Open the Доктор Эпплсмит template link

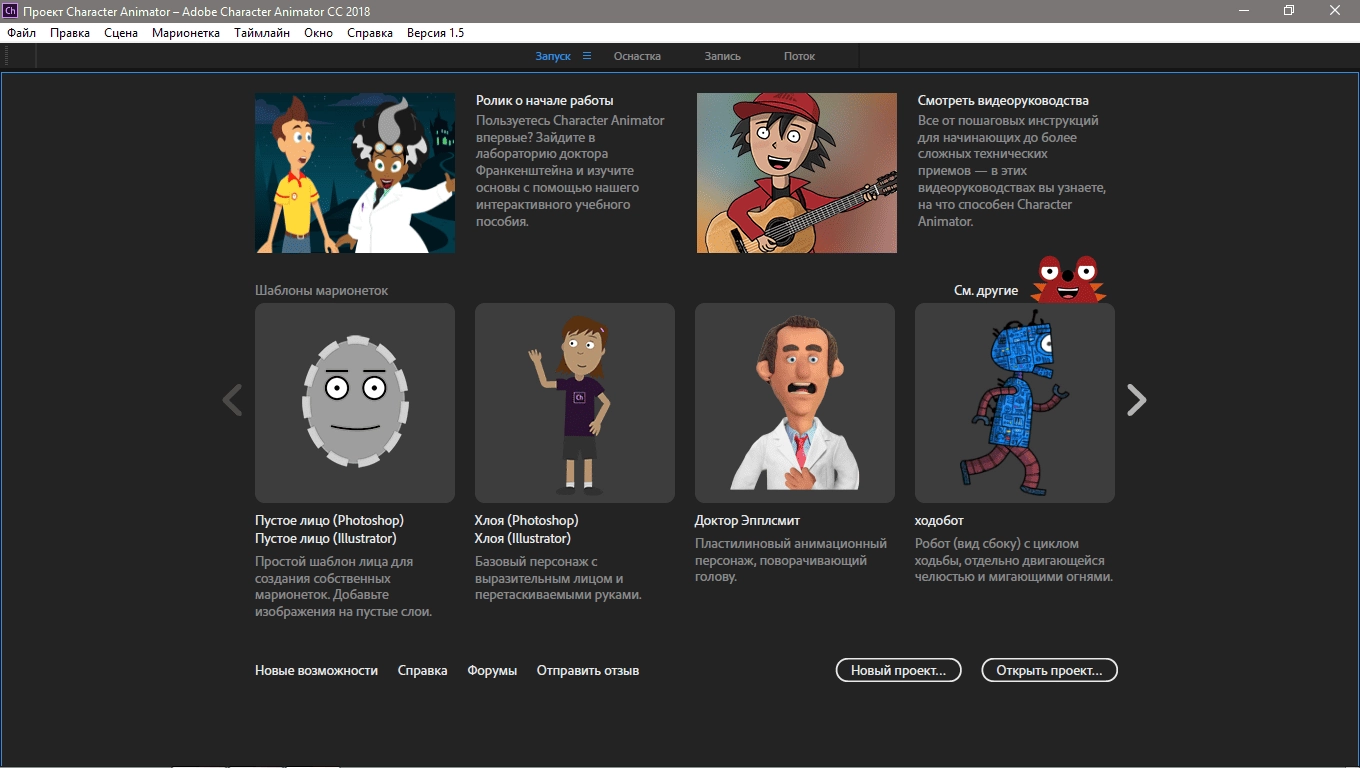(747, 520)
